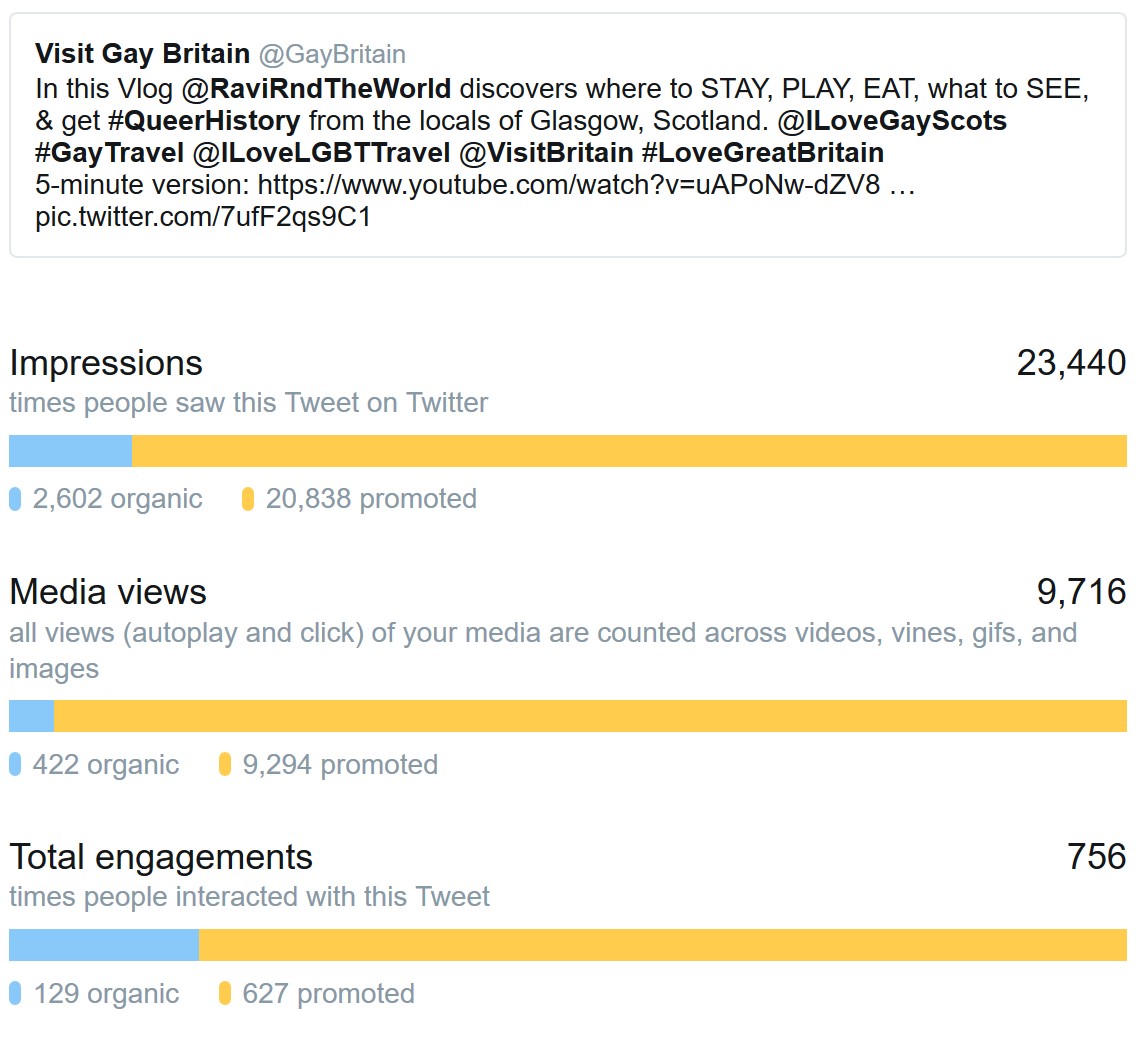Image resolution: width=1144 pixels, height=1048 pixels.
Task: Click yellow legend dot beside 9,294 promoted
Action: (225, 765)
